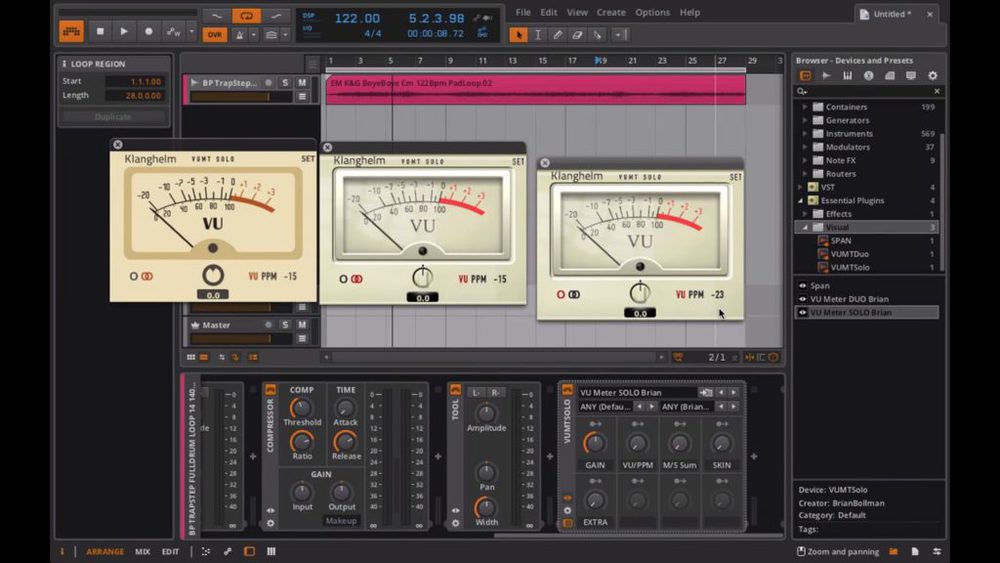Switch to the EDIT view
Image resolution: width=1000 pixels, height=563 pixels.
pyautogui.click(x=170, y=552)
